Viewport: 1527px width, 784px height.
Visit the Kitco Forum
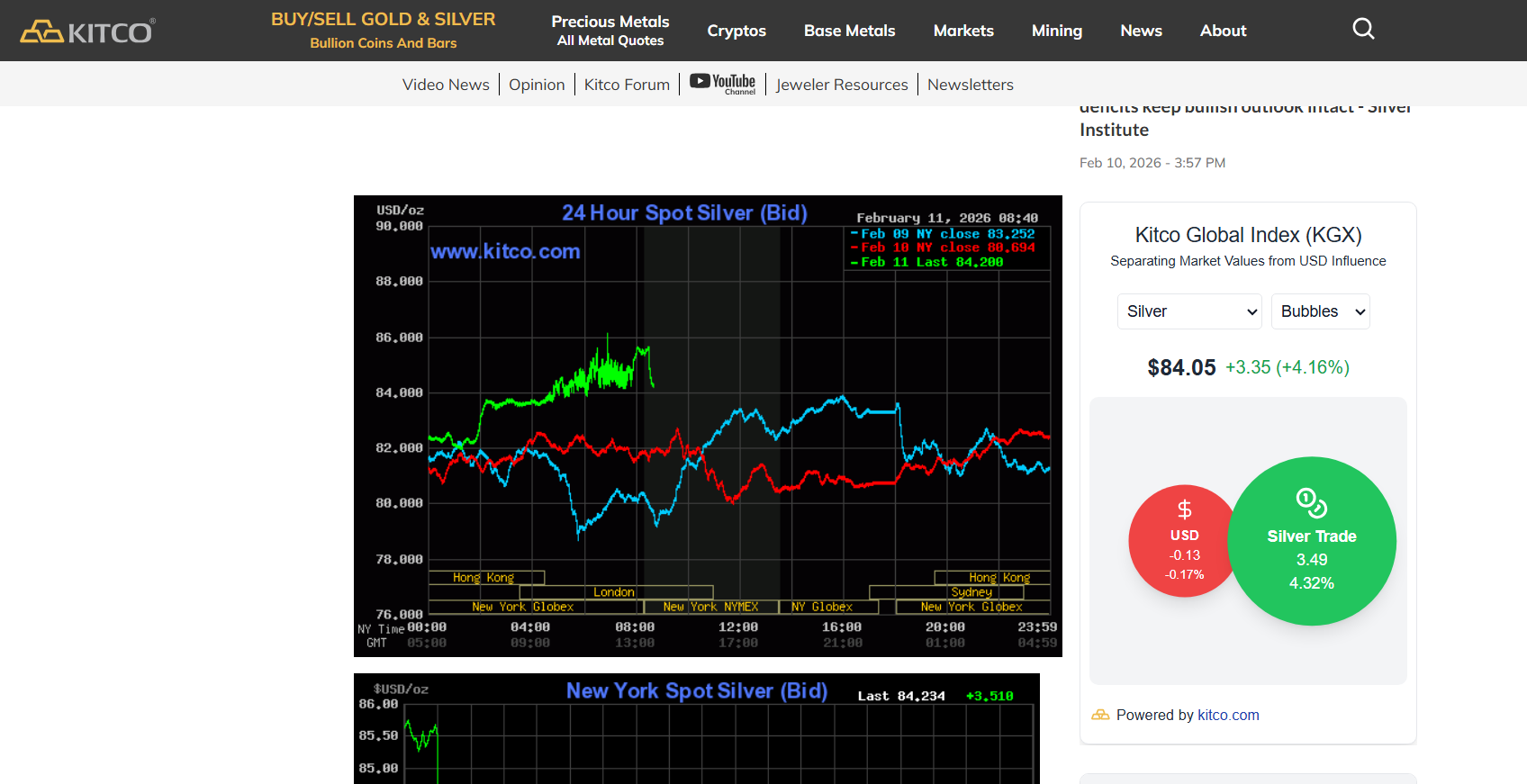click(x=627, y=85)
